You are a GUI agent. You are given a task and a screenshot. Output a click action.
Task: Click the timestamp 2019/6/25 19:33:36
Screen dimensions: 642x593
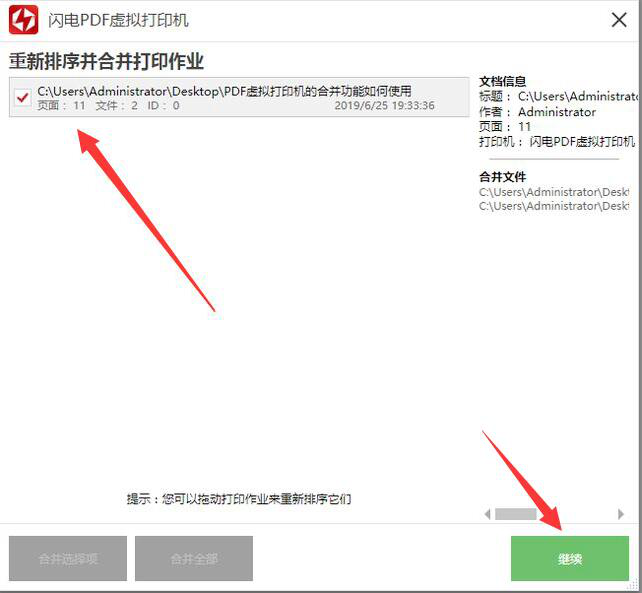384,106
